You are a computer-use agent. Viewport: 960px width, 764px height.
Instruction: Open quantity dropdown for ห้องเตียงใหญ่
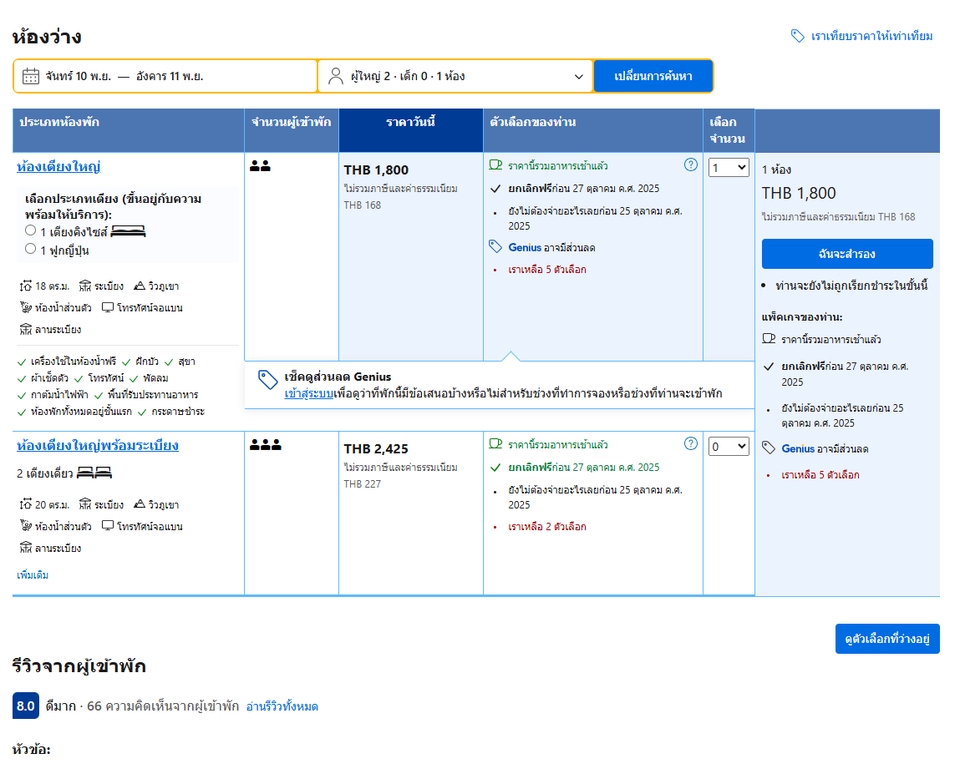click(x=728, y=168)
